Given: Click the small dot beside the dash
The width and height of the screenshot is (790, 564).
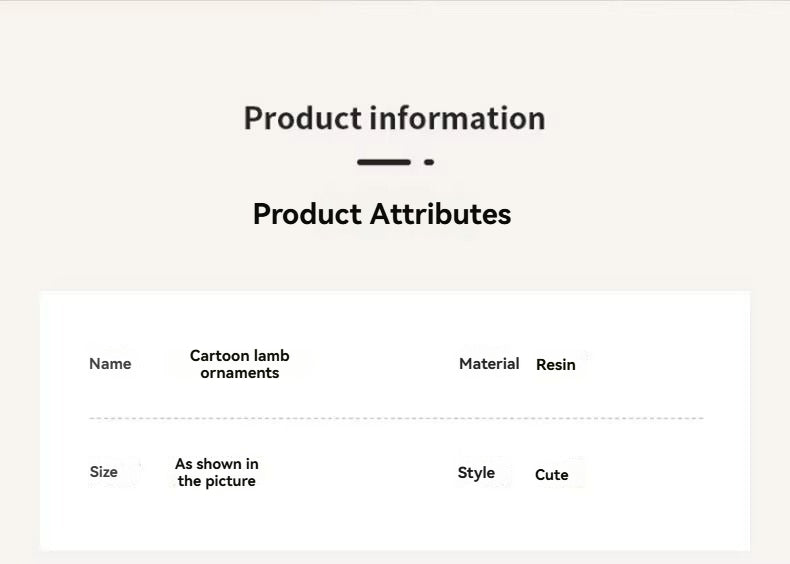Looking at the screenshot, I should 429,162.
